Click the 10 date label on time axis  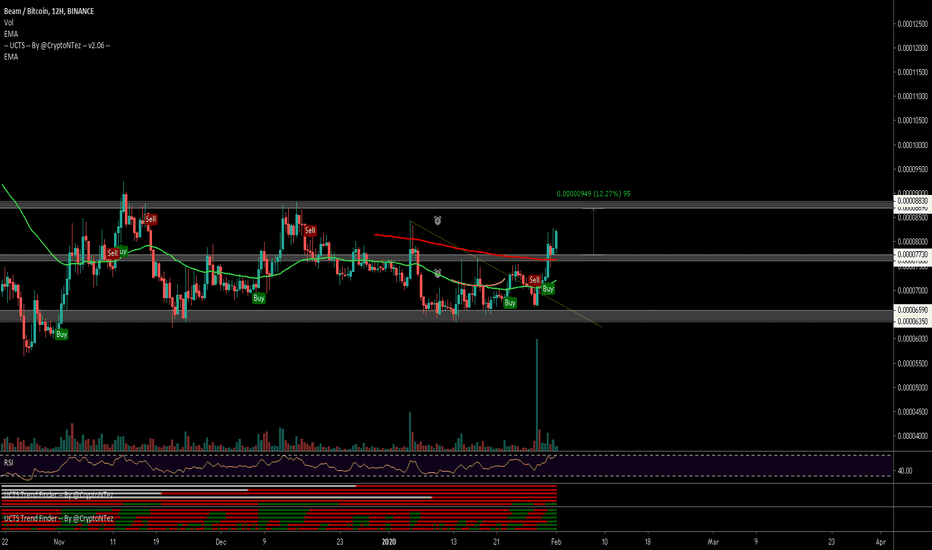point(604,542)
